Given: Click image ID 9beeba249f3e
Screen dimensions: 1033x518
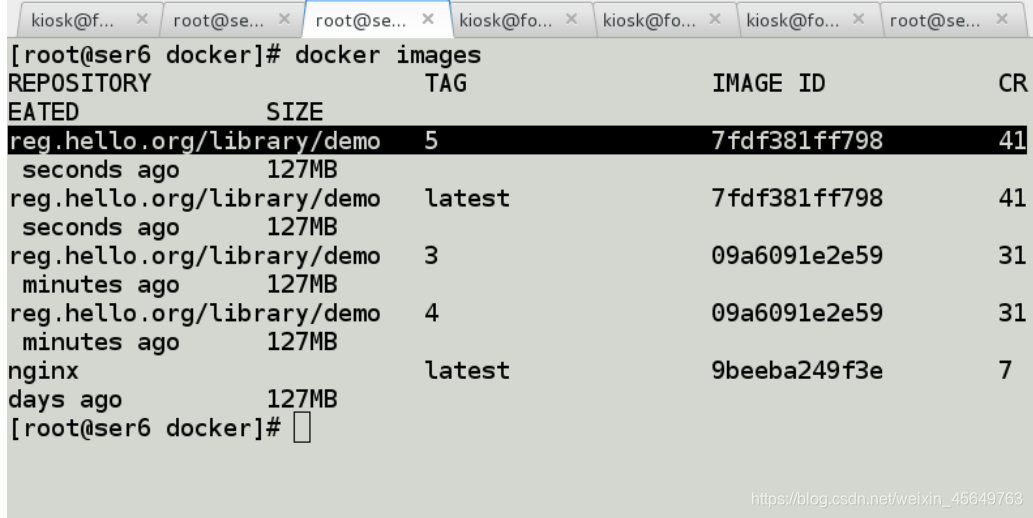Looking at the screenshot, I should [797, 370].
